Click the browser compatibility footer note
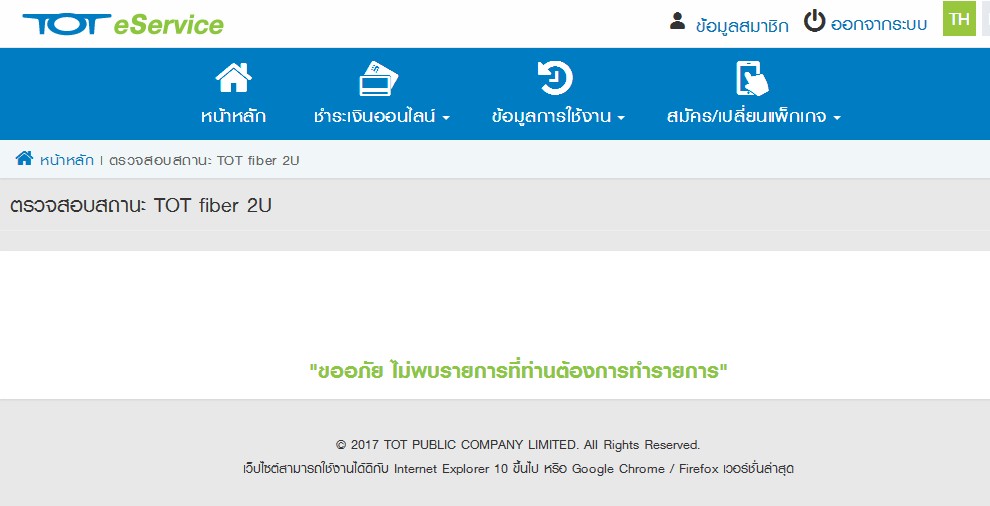990x506 pixels. (518, 469)
